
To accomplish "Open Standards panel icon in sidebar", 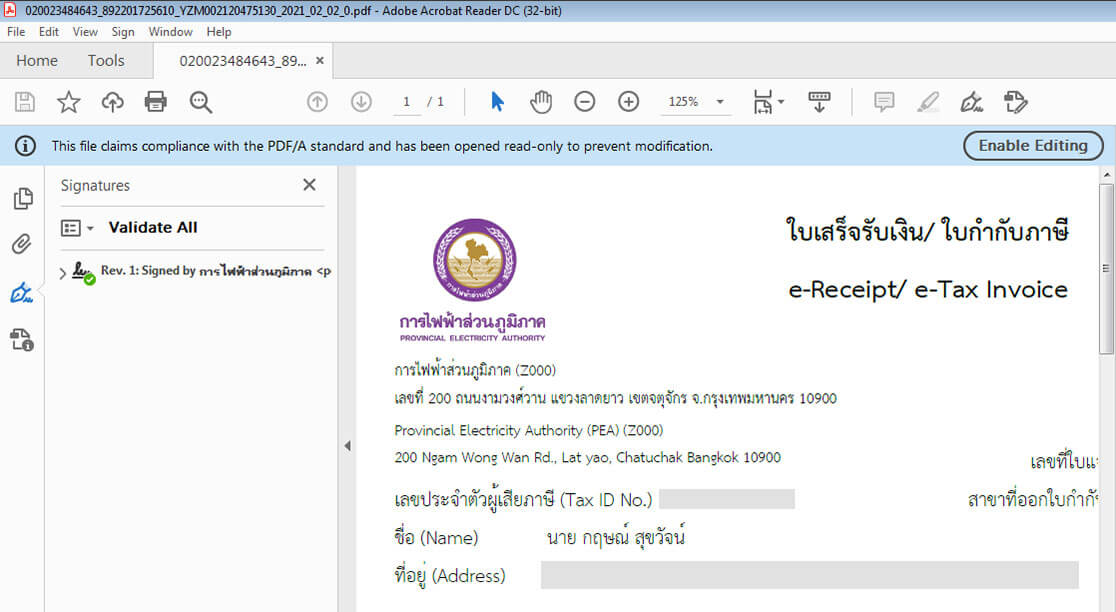I will click(x=22, y=339).
